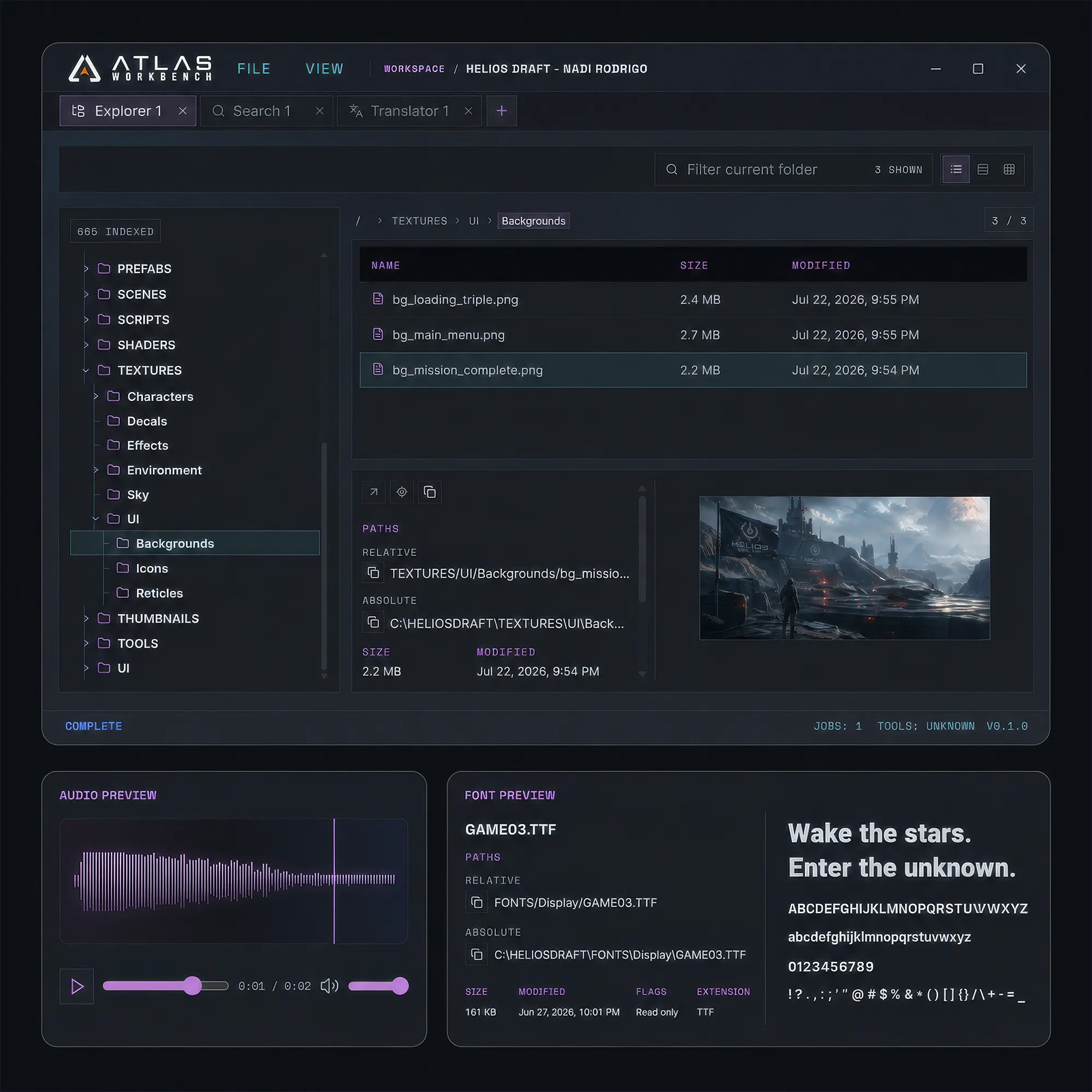Play the audio preview
Image resolution: width=1092 pixels, height=1092 pixels.
(77, 986)
